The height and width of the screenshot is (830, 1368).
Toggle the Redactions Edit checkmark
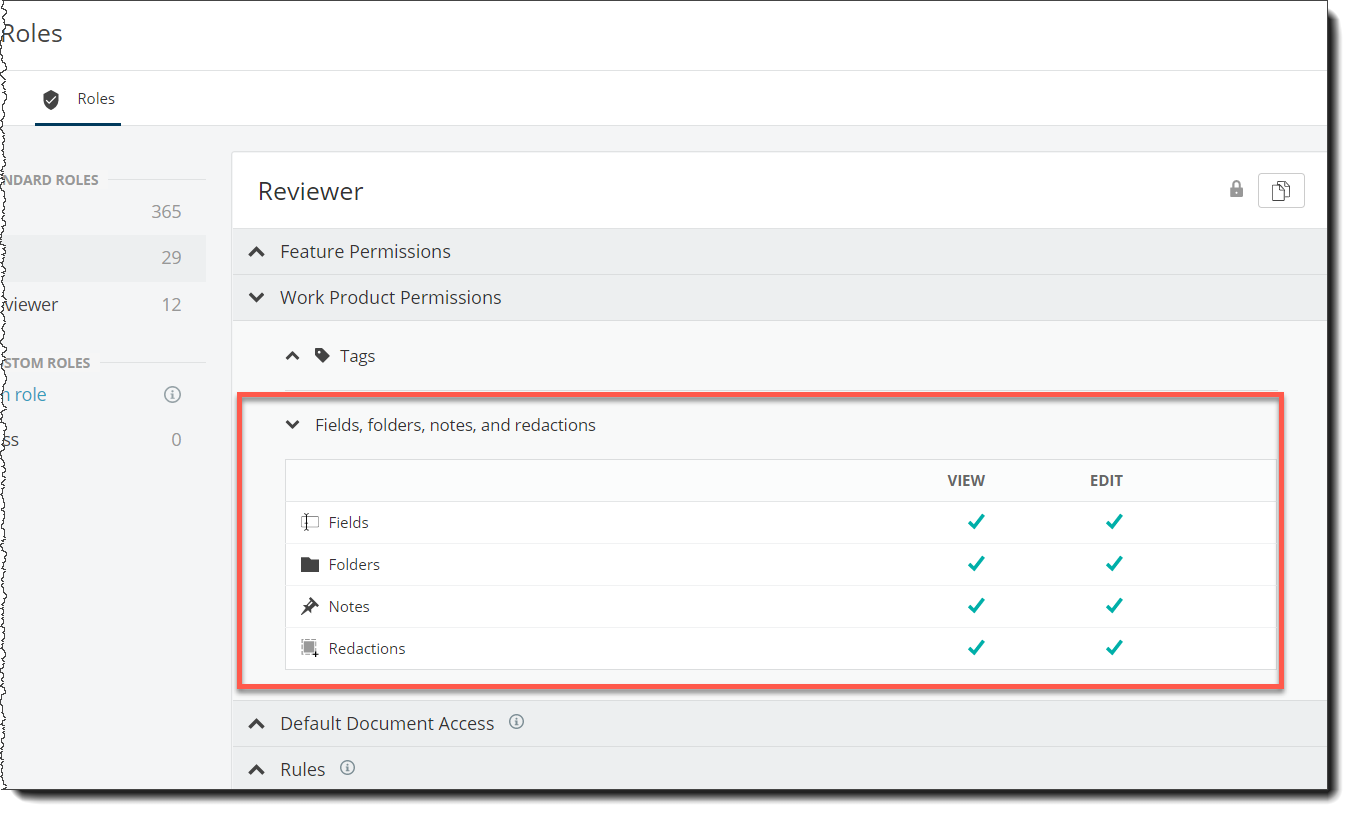(x=1114, y=648)
